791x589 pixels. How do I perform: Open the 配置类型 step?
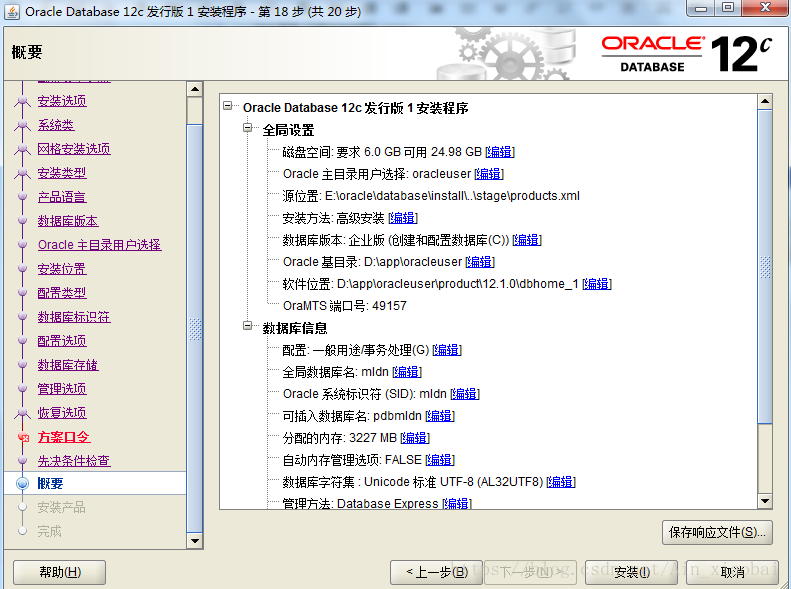[x=62, y=292]
